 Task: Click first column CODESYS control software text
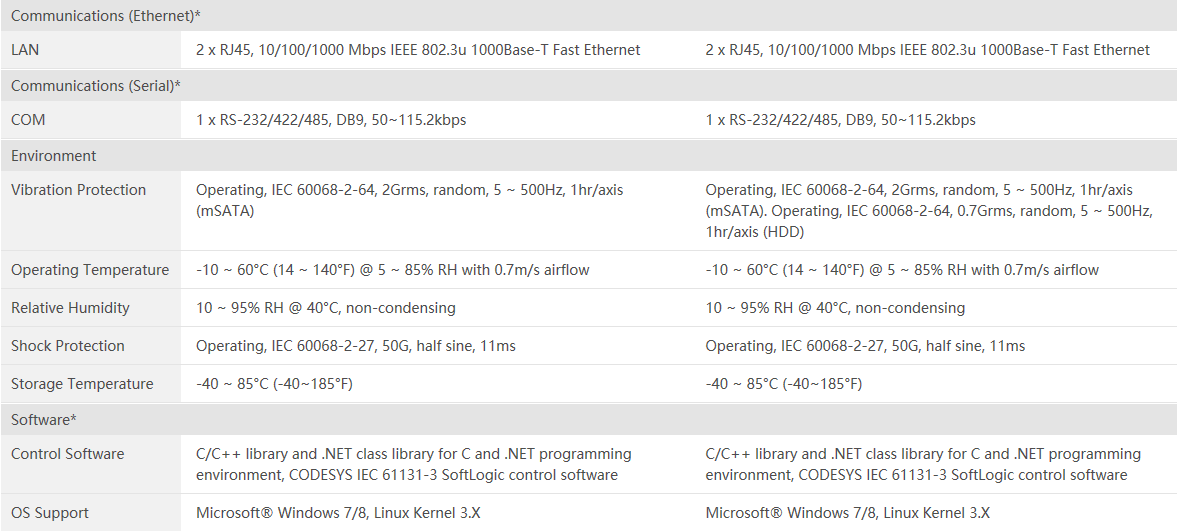(414, 464)
